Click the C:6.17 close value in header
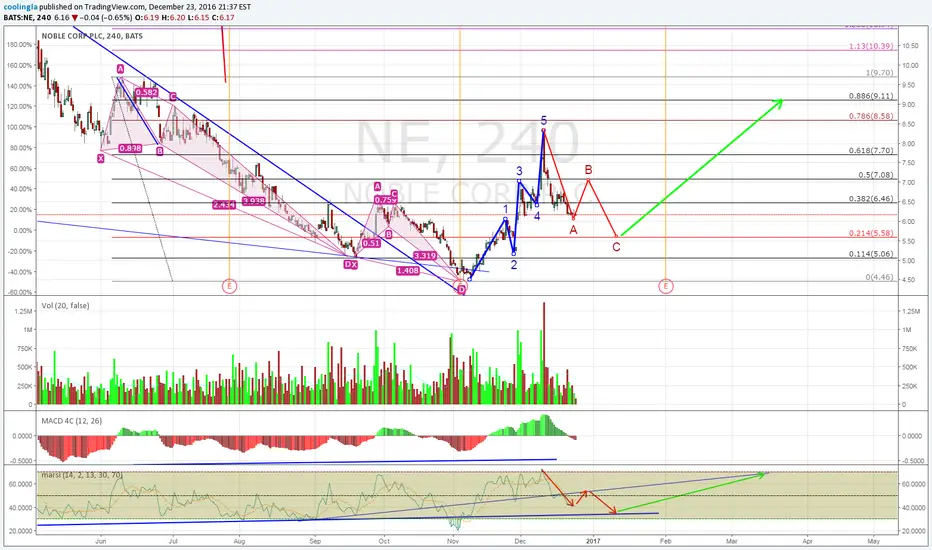Viewport: 932px width, 550px height. 223,18
